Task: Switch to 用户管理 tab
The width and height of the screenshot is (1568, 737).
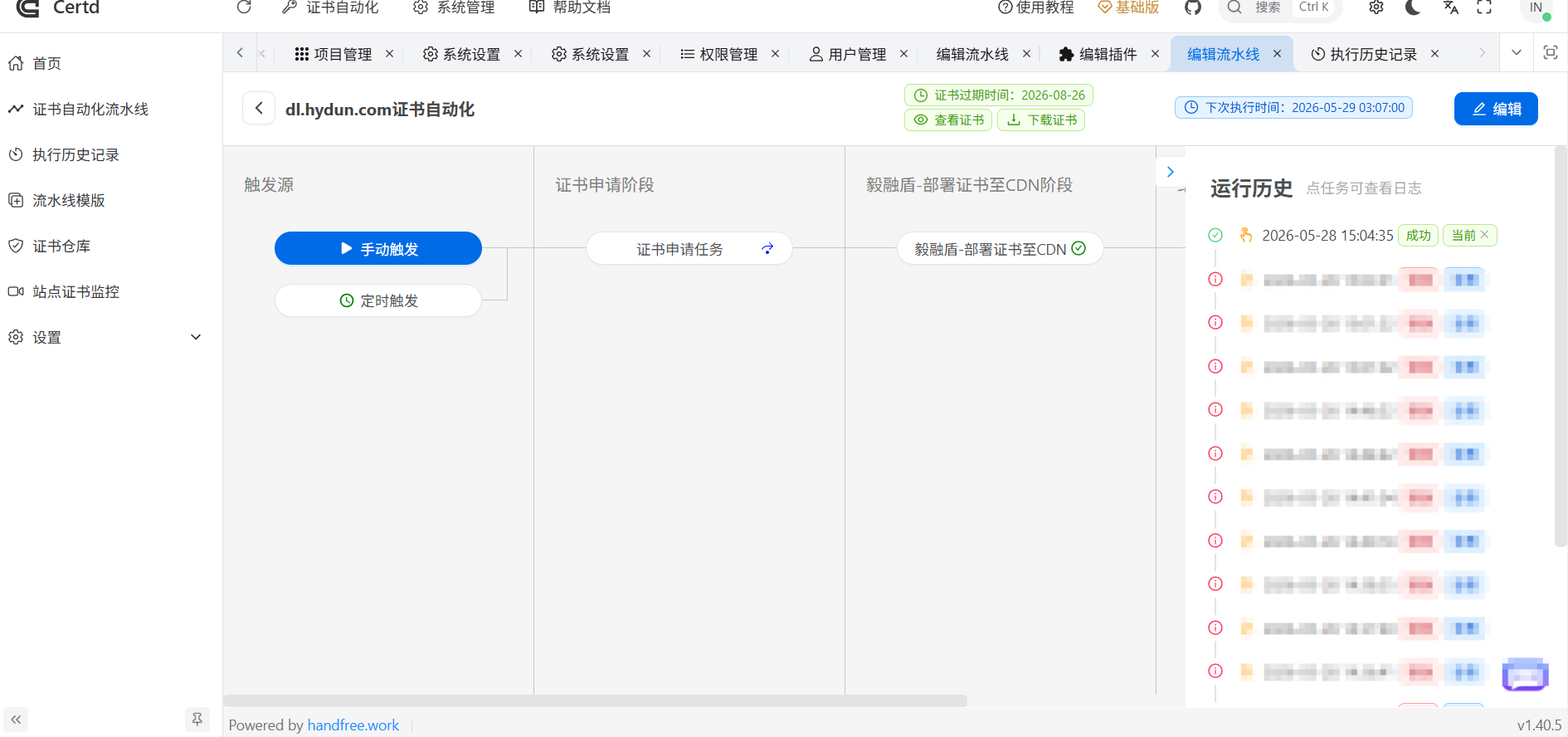Action: point(848,54)
